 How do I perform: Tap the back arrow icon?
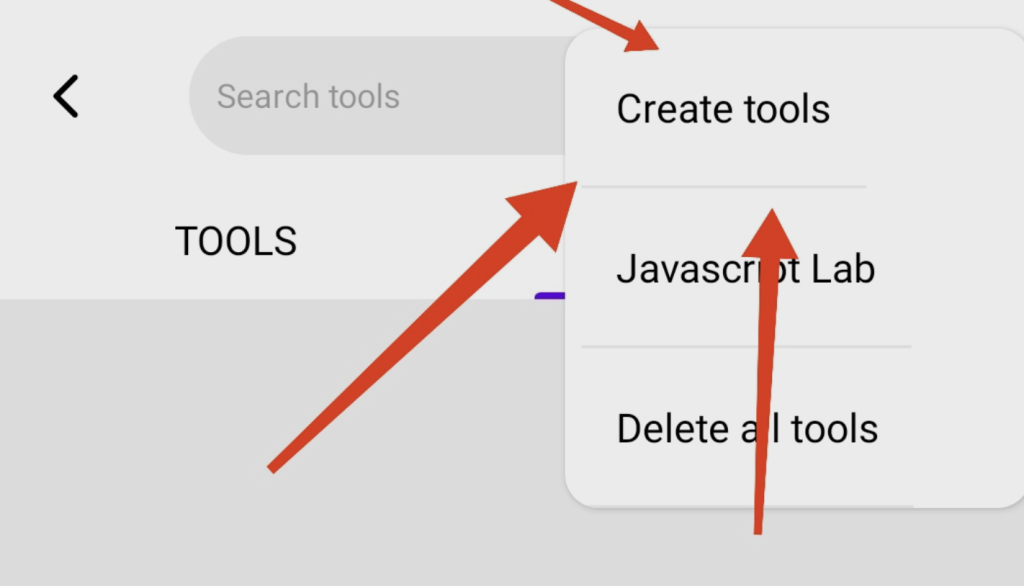point(66,96)
